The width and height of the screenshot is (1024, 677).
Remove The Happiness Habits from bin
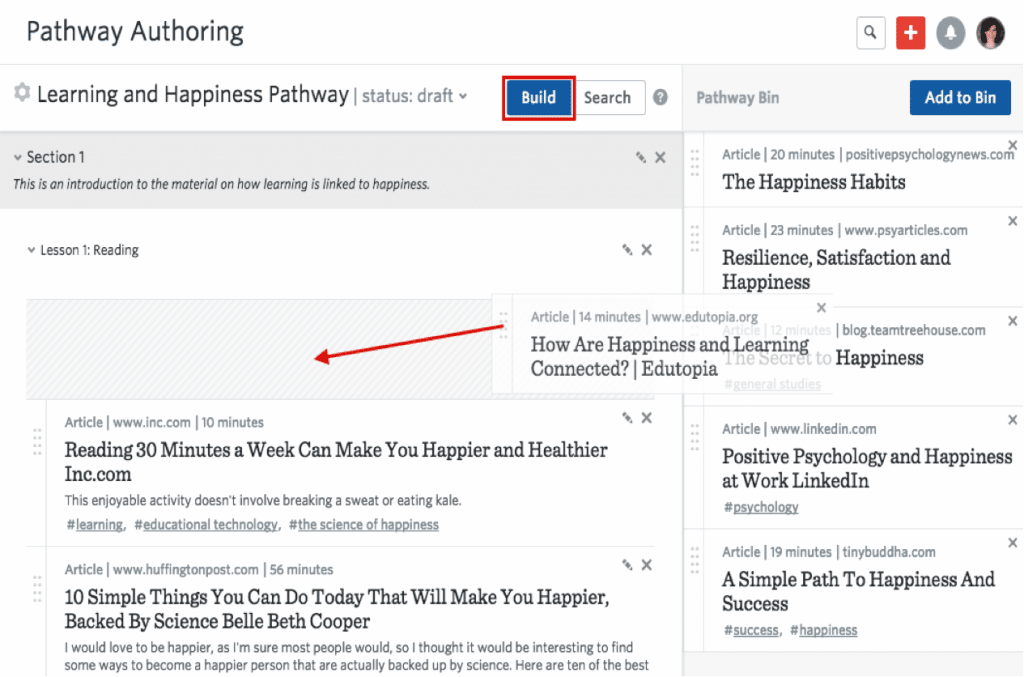[1012, 145]
